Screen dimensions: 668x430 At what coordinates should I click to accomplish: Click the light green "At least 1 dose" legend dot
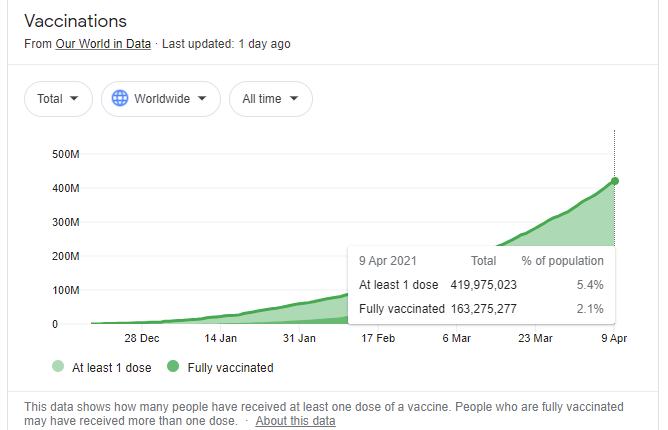(x=58, y=367)
